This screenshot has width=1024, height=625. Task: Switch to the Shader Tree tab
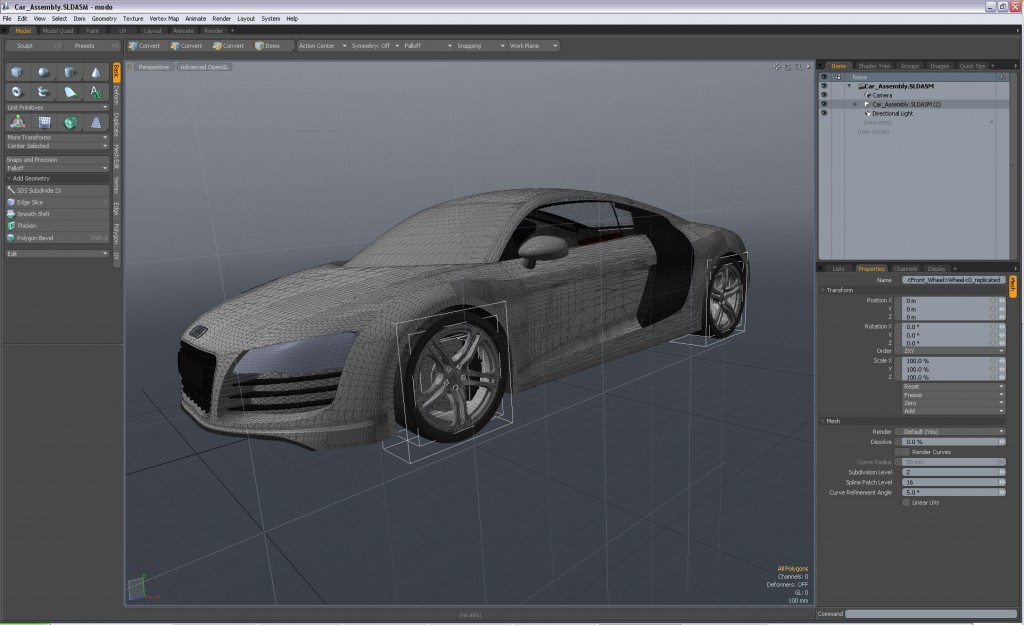(874, 66)
